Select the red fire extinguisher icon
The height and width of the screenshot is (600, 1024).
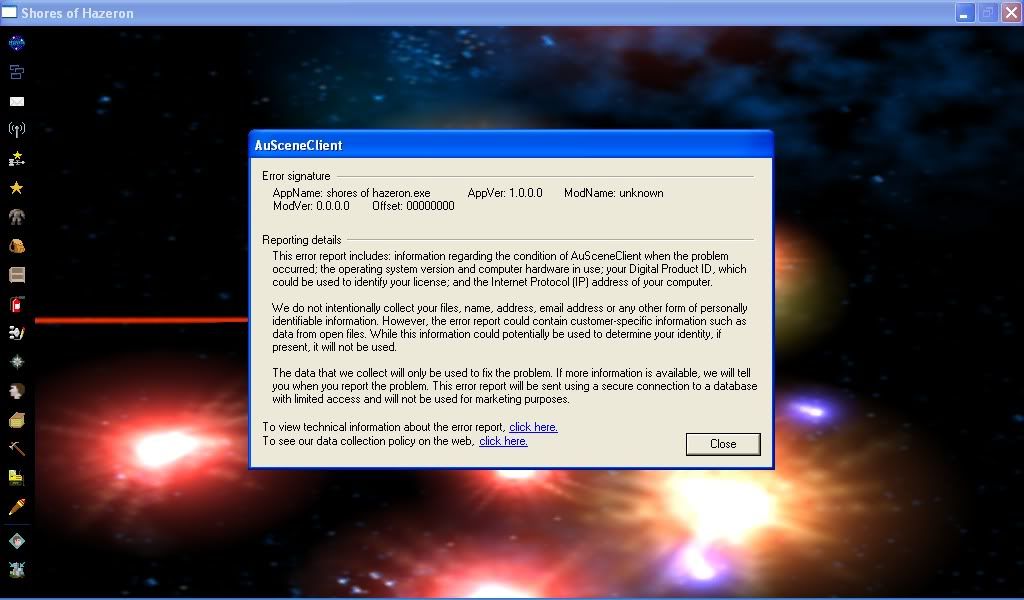16,305
